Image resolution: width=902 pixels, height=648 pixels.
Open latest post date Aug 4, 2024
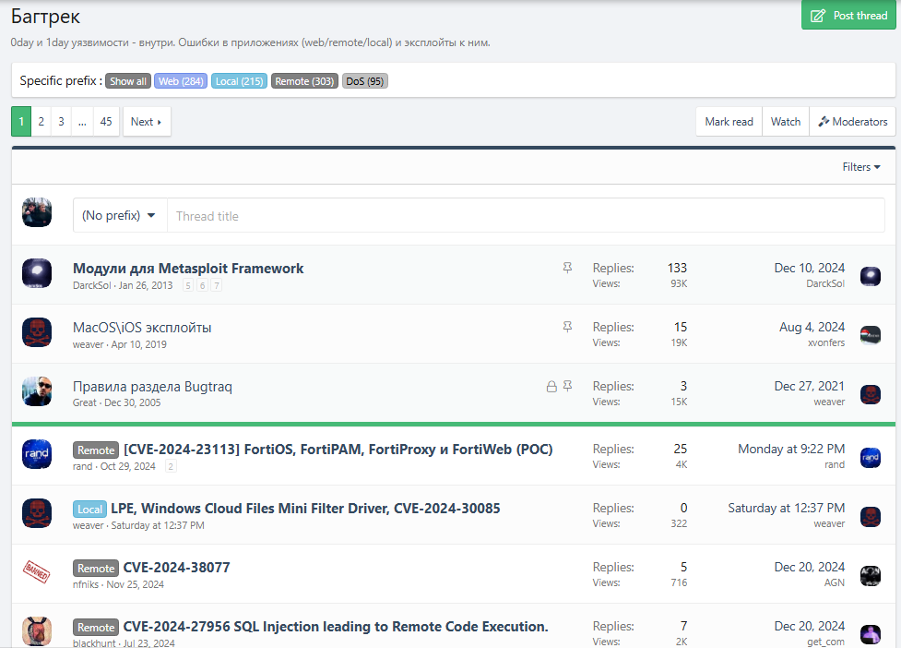[x=812, y=327]
